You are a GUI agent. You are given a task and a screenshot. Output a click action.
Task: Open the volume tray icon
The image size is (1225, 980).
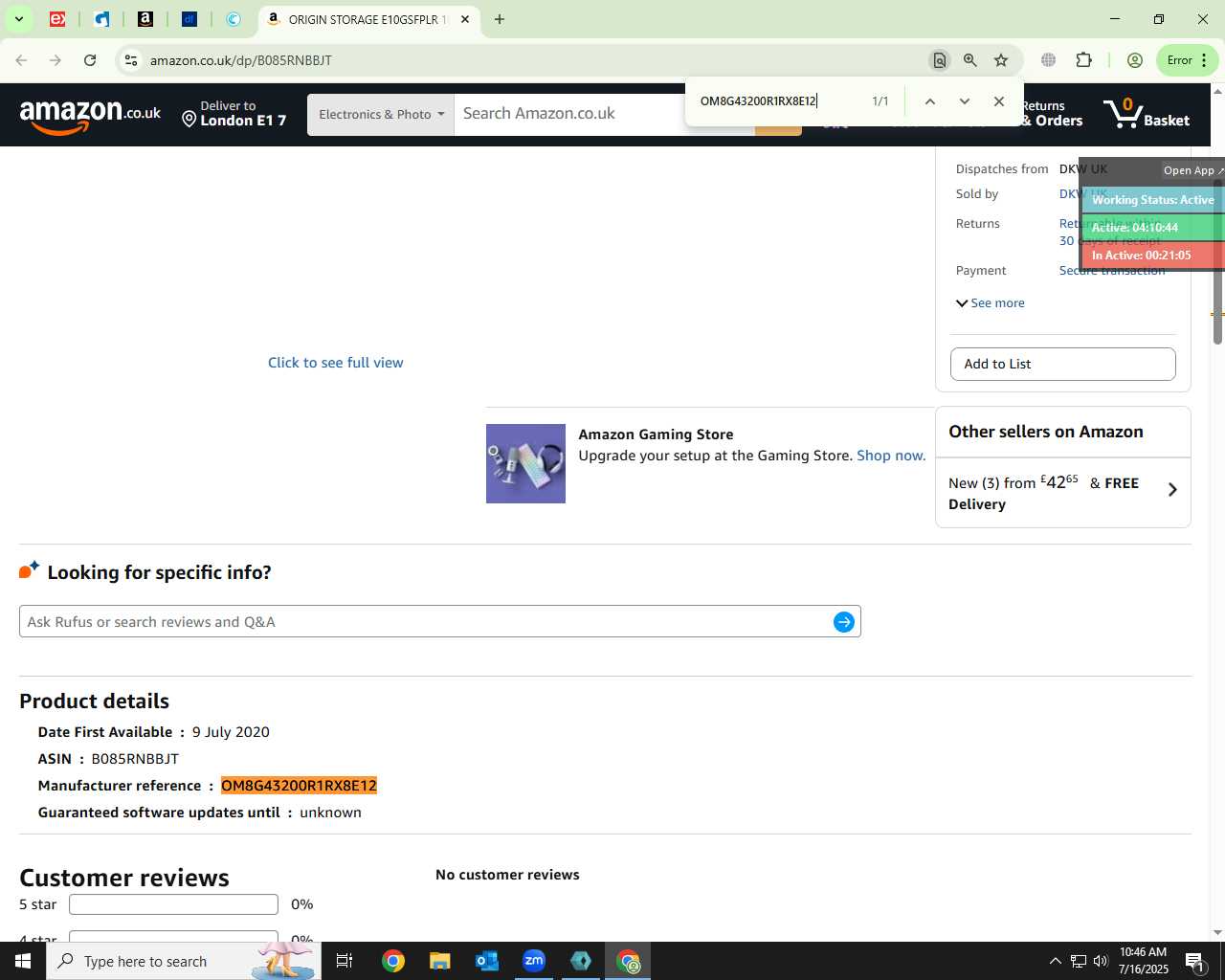coord(1101,961)
